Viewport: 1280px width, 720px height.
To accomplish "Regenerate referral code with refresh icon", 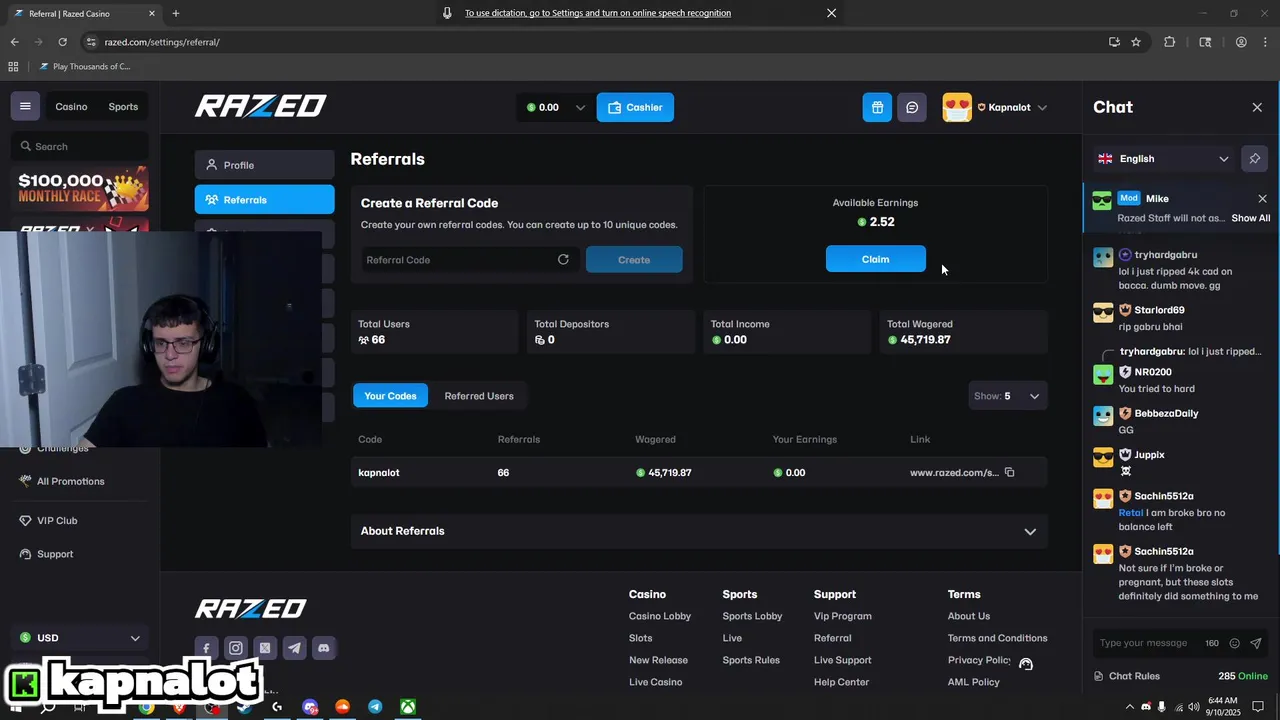I will click(x=563, y=259).
